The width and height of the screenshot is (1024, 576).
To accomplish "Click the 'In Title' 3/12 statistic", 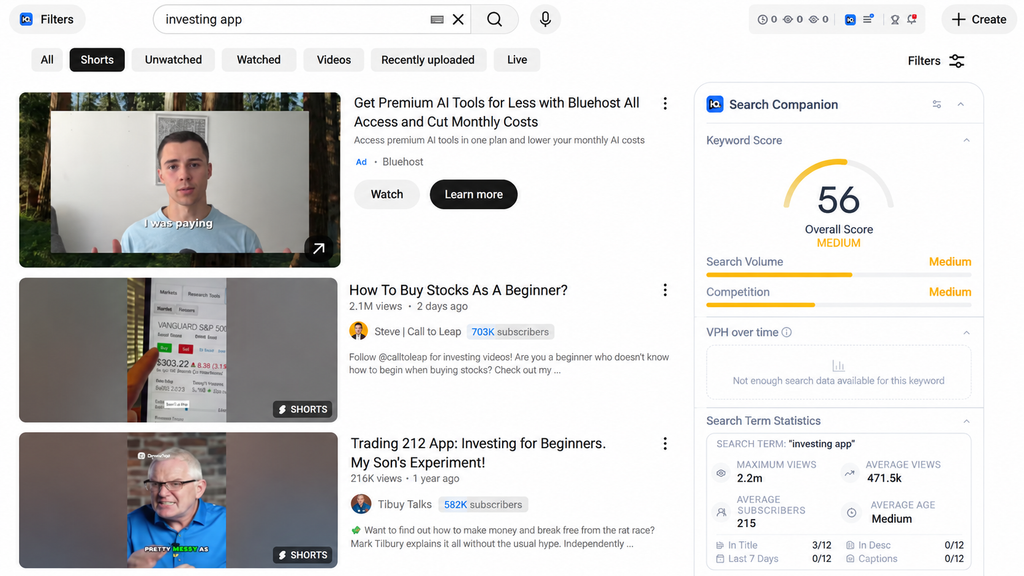I will [x=773, y=545].
